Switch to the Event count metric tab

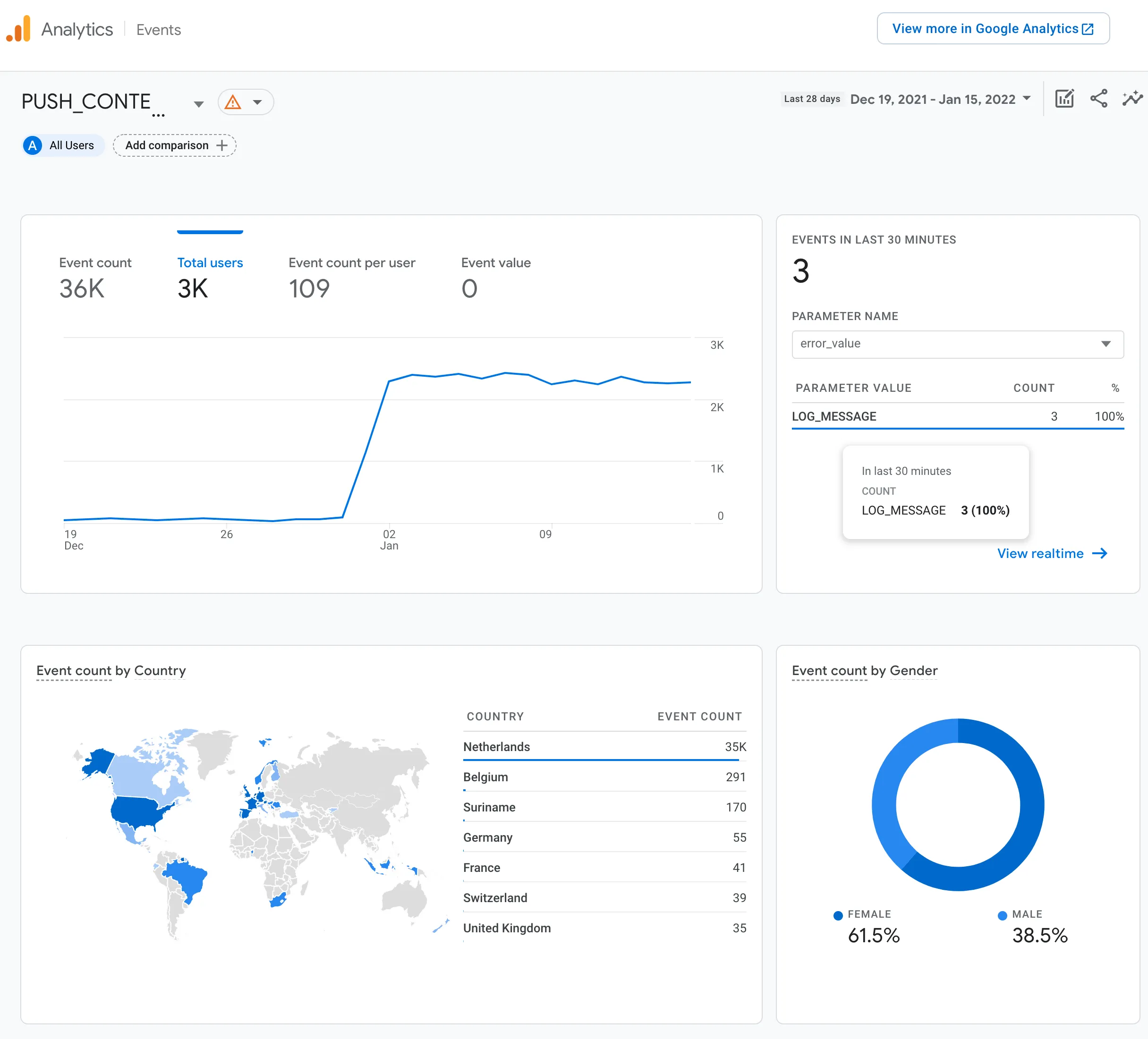click(95, 277)
